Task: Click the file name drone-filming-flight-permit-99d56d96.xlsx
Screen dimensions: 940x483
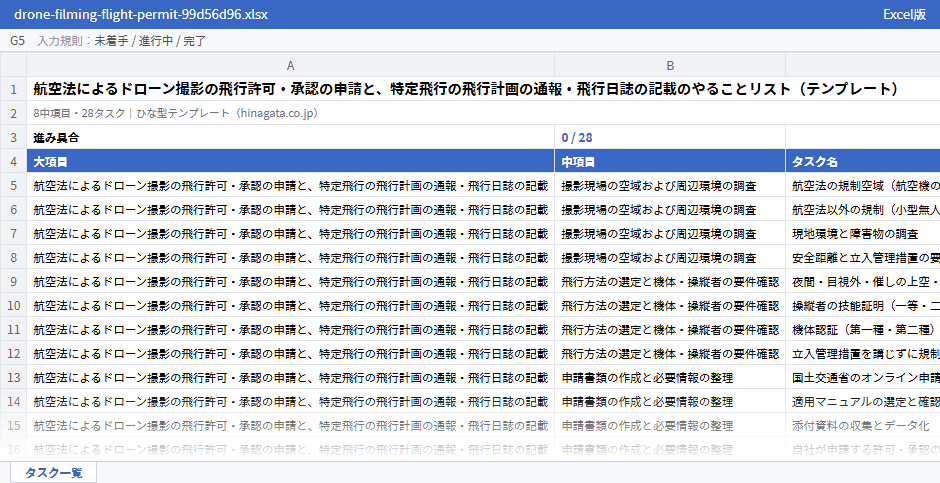Action: click(141, 14)
